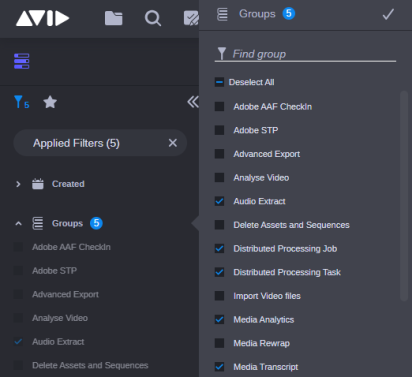412x377 pixels.
Task: Click the Applied Filters (5) pill
Action: (100, 143)
